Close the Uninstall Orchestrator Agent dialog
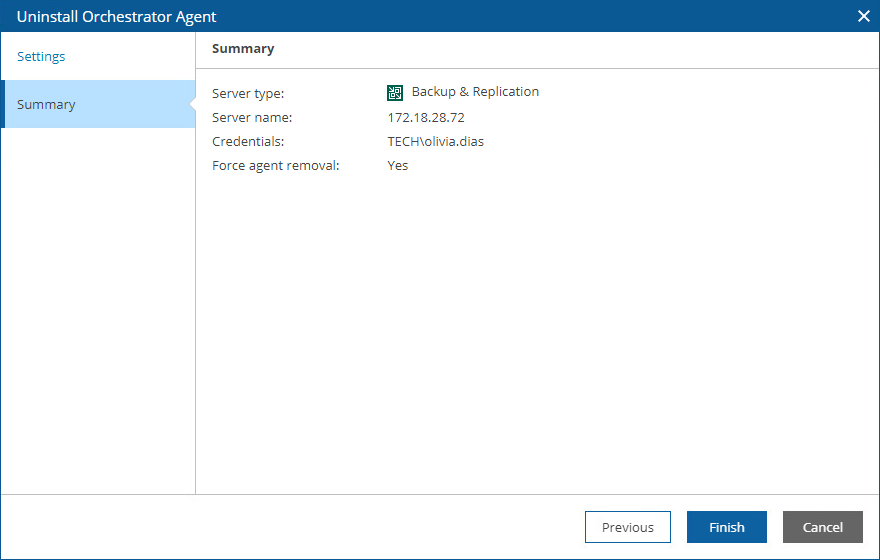Viewport: 880px width, 560px height. [x=863, y=16]
